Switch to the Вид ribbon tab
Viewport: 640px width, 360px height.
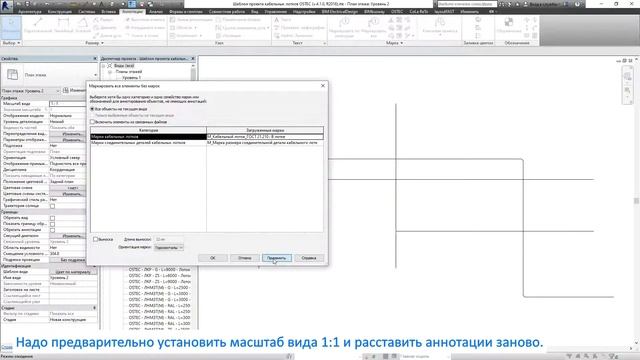[x=255, y=11]
